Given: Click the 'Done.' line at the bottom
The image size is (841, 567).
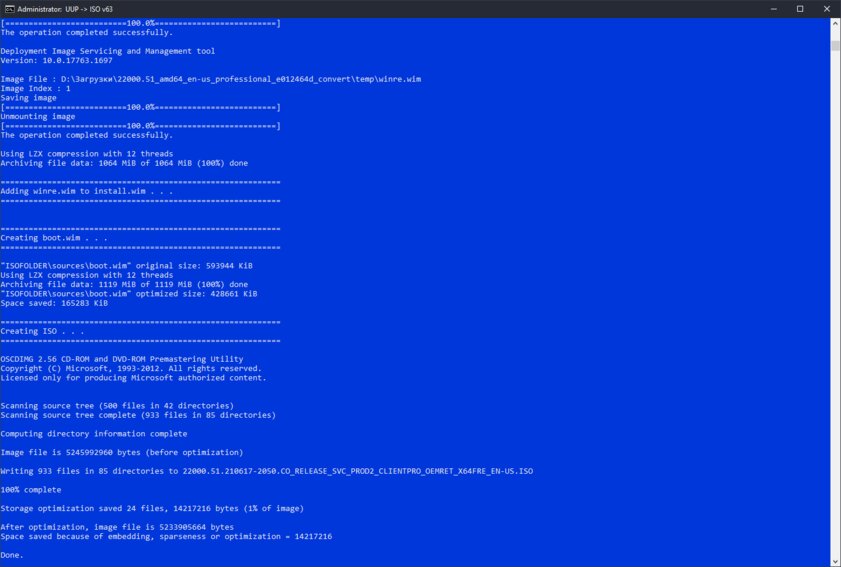Looking at the screenshot, I should [x=12, y=555].
